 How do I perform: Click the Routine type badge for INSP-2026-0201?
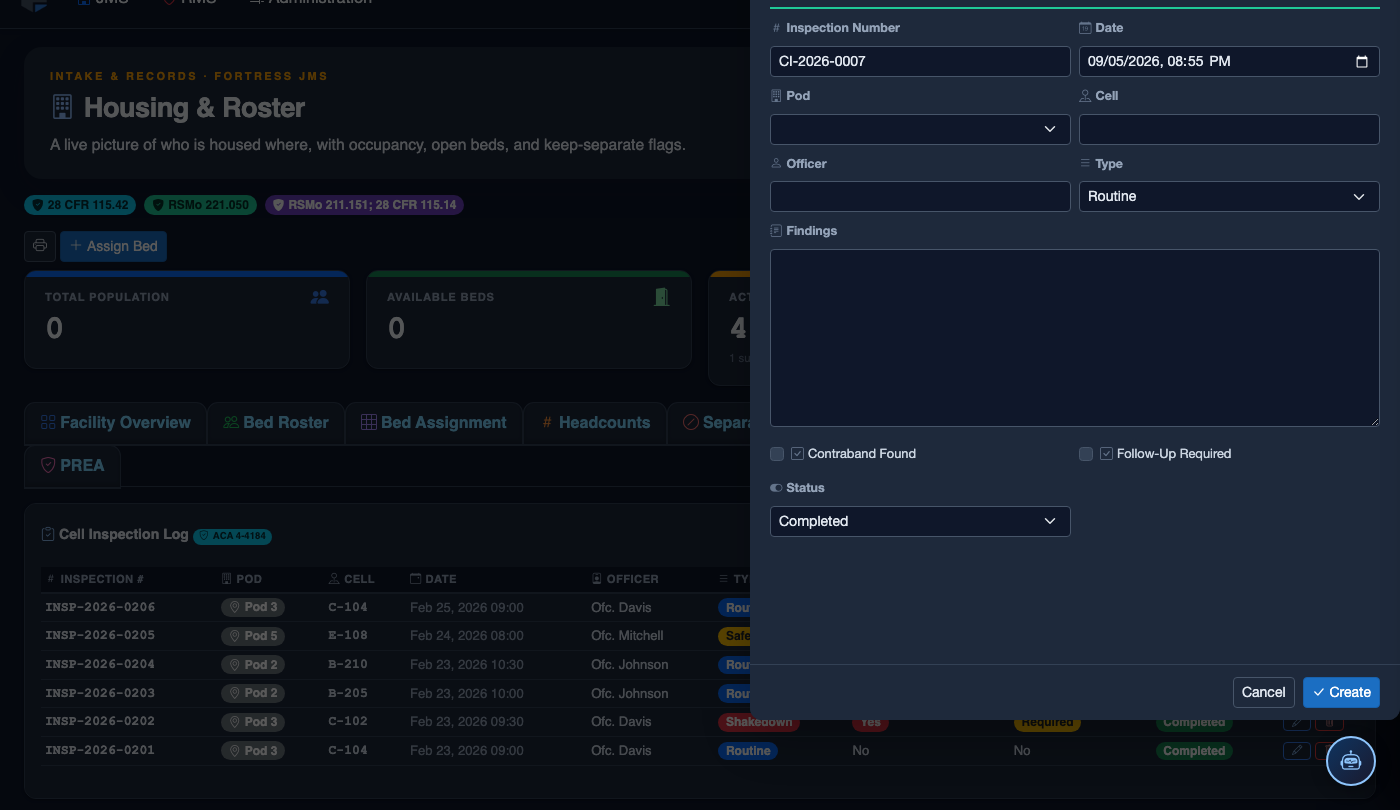click(x=748, y=751)
